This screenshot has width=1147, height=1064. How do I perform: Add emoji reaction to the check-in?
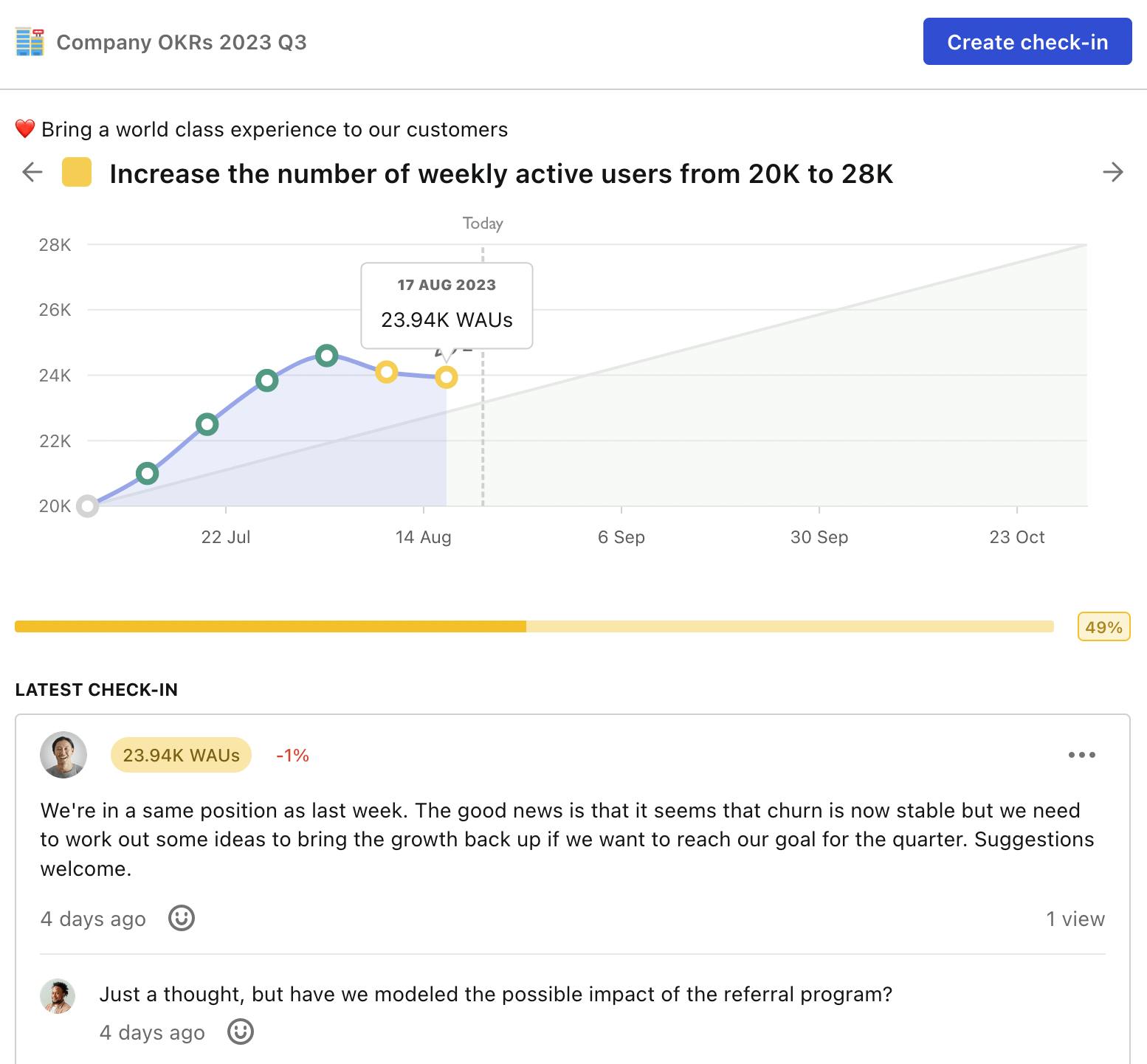(x=182, y=918)
